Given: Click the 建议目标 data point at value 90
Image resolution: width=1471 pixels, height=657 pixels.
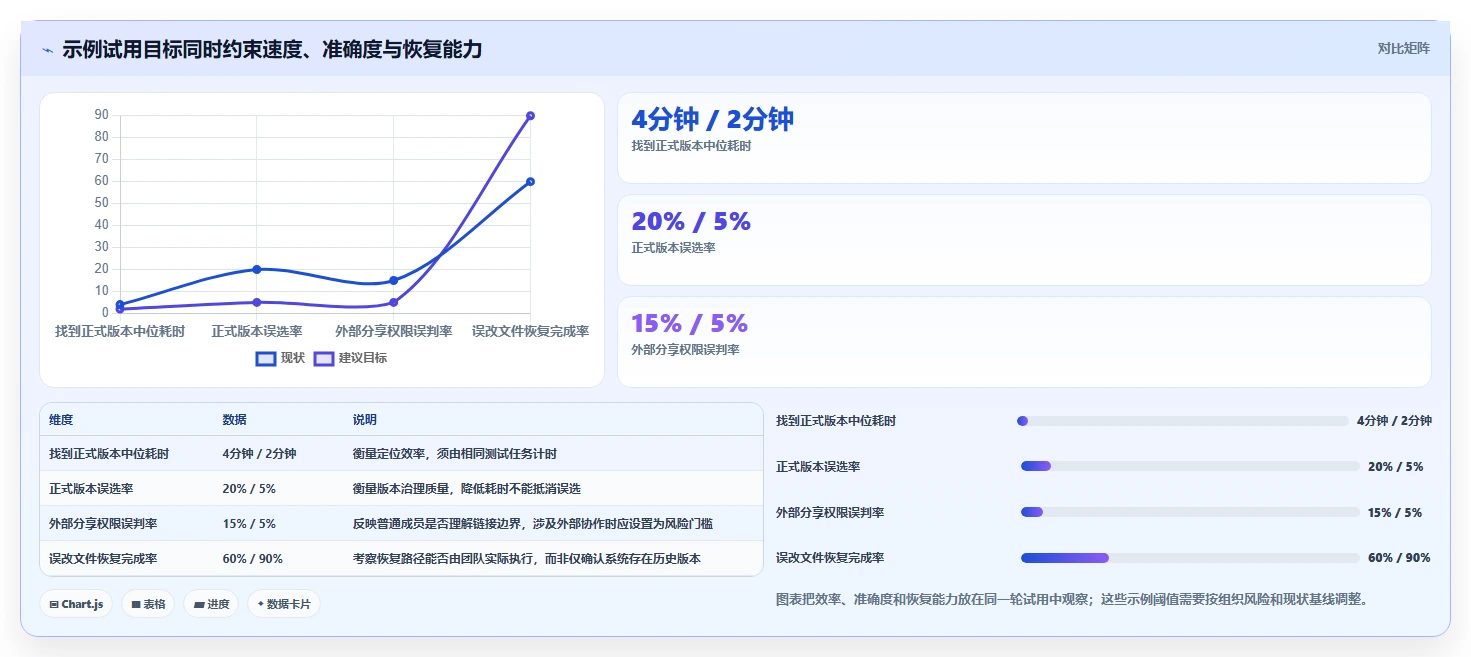Looking at the screenshot, I should coord(530,116).
